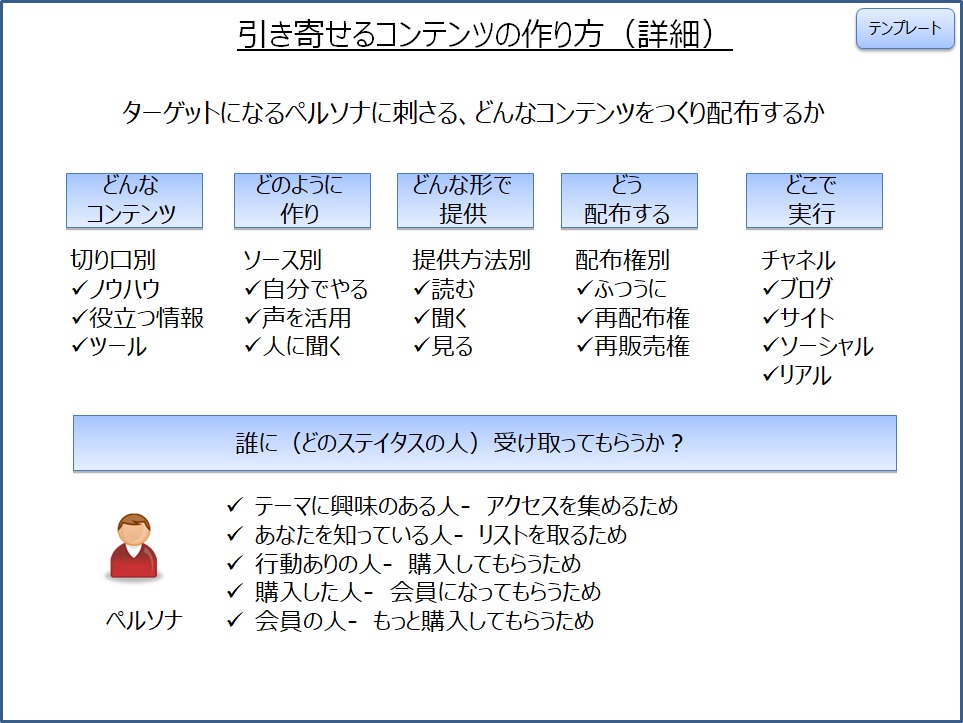This screenshot has height=723, width=963.
Task: Click the ツール checklist item
Action: (x=109, y=347)
